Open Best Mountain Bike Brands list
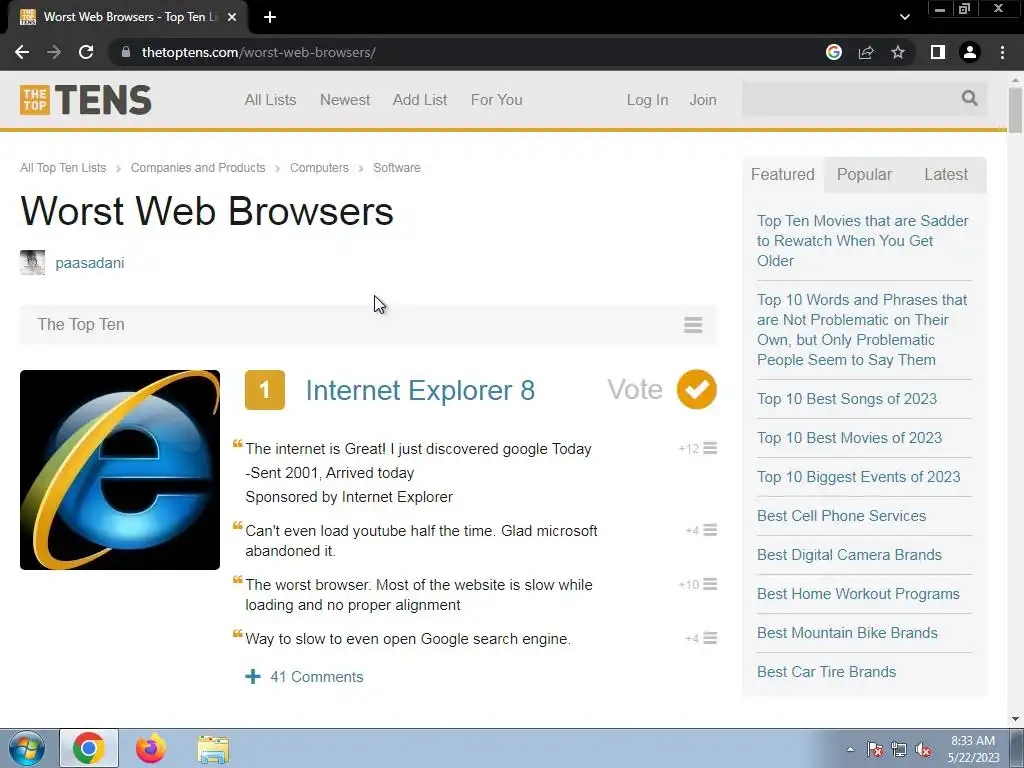This screenshot has width=1024, height=768. [x=847, y=633]
